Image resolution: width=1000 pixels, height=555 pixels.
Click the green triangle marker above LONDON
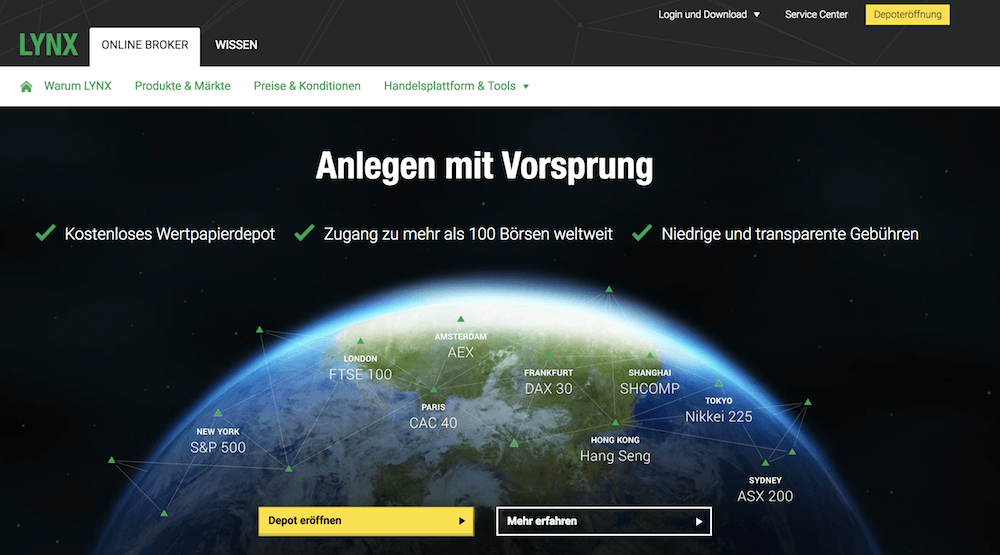point(360,341)
